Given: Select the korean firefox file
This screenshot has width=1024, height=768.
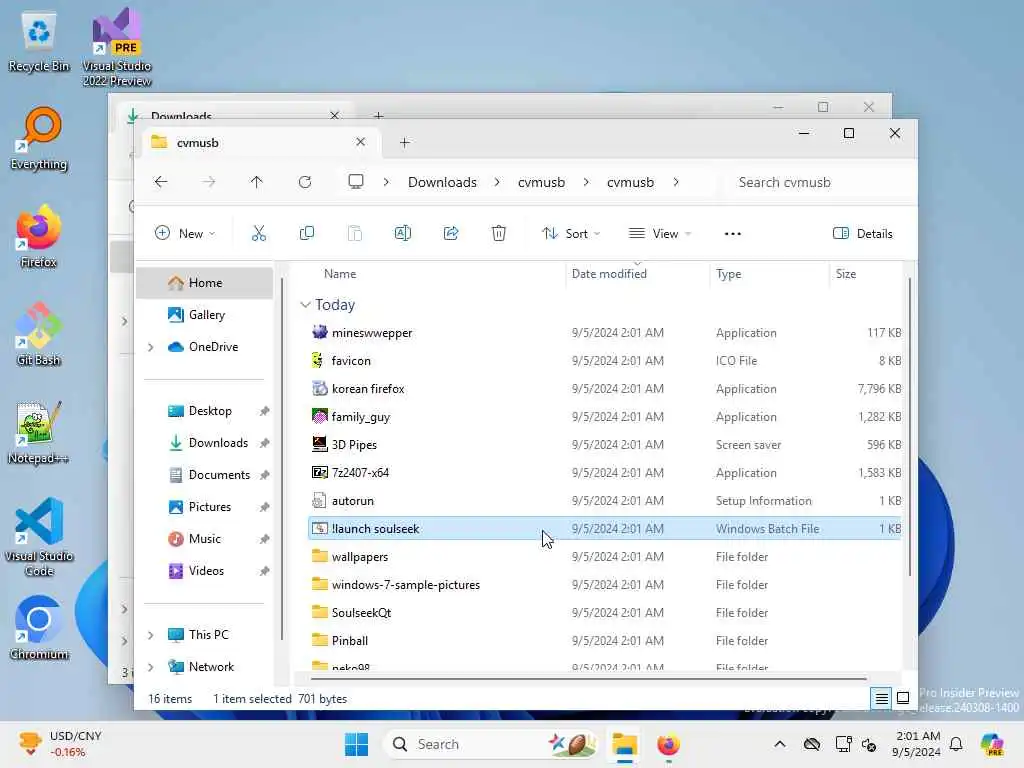Looking at the screenshot, I should (x=604, y=389).
